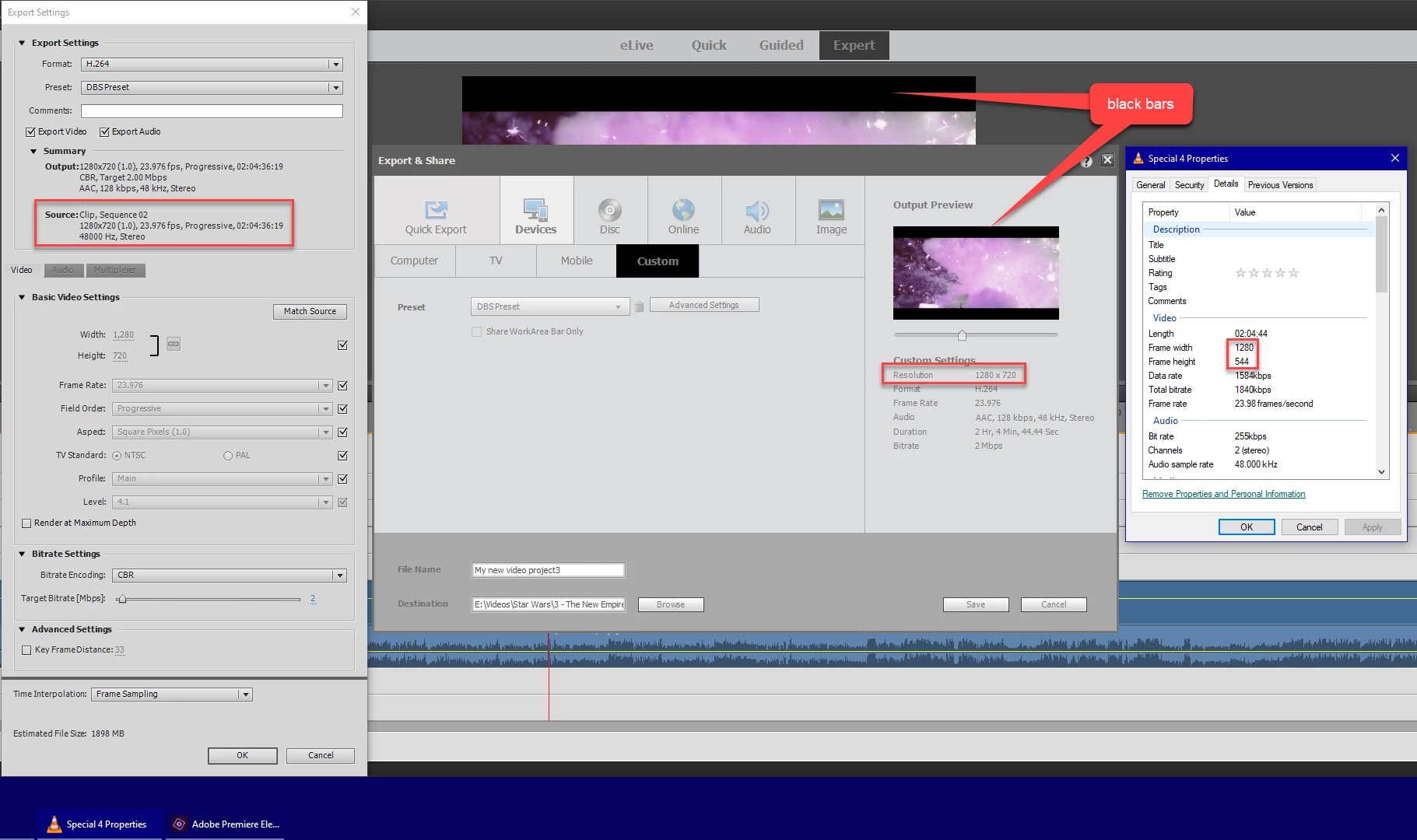Collapse the Advanced Settings section
Image resolution: width=1417 pixels, height=840 pixels.
point(22,630)
